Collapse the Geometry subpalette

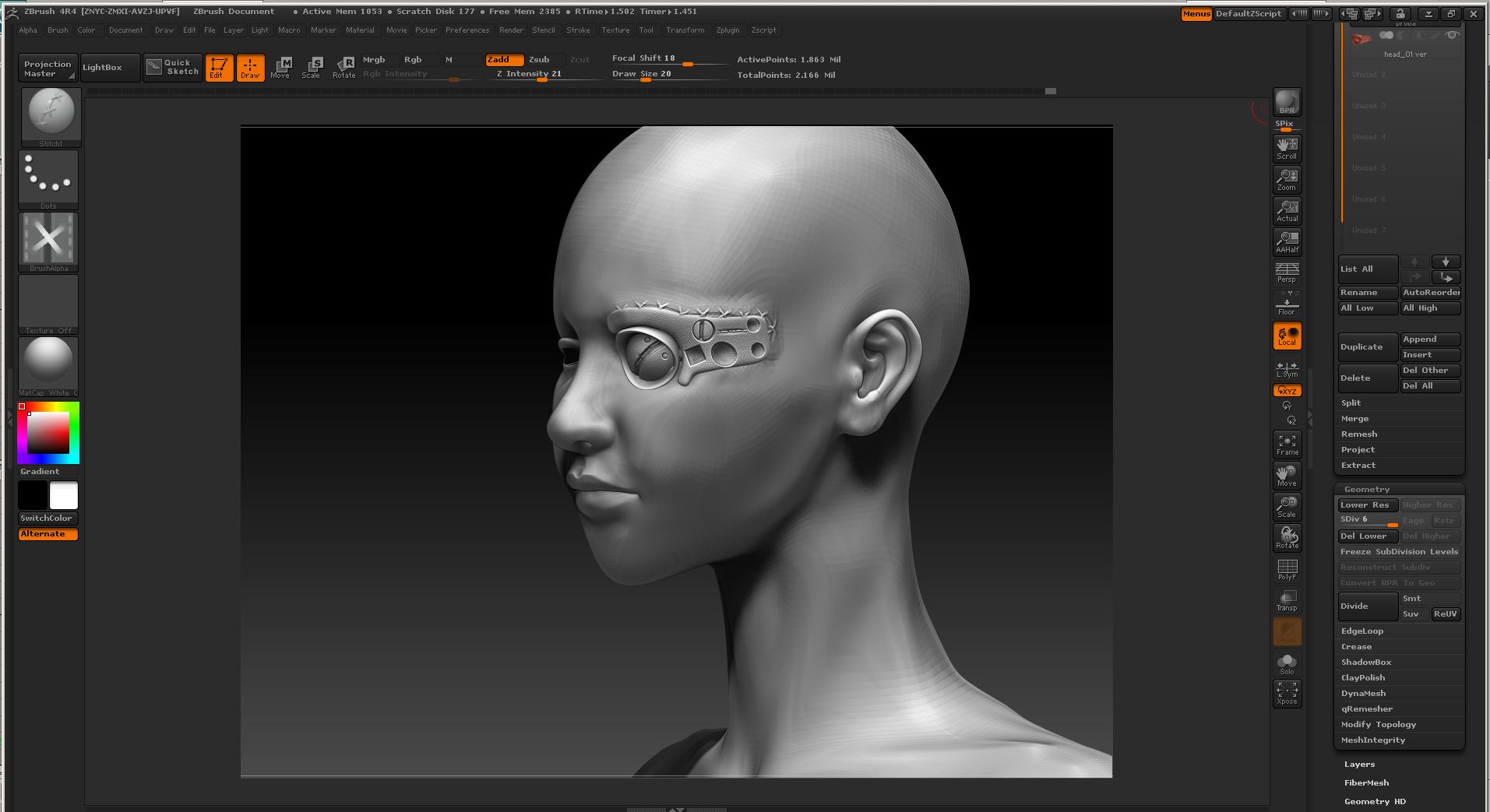click(x=1366, y=490)
